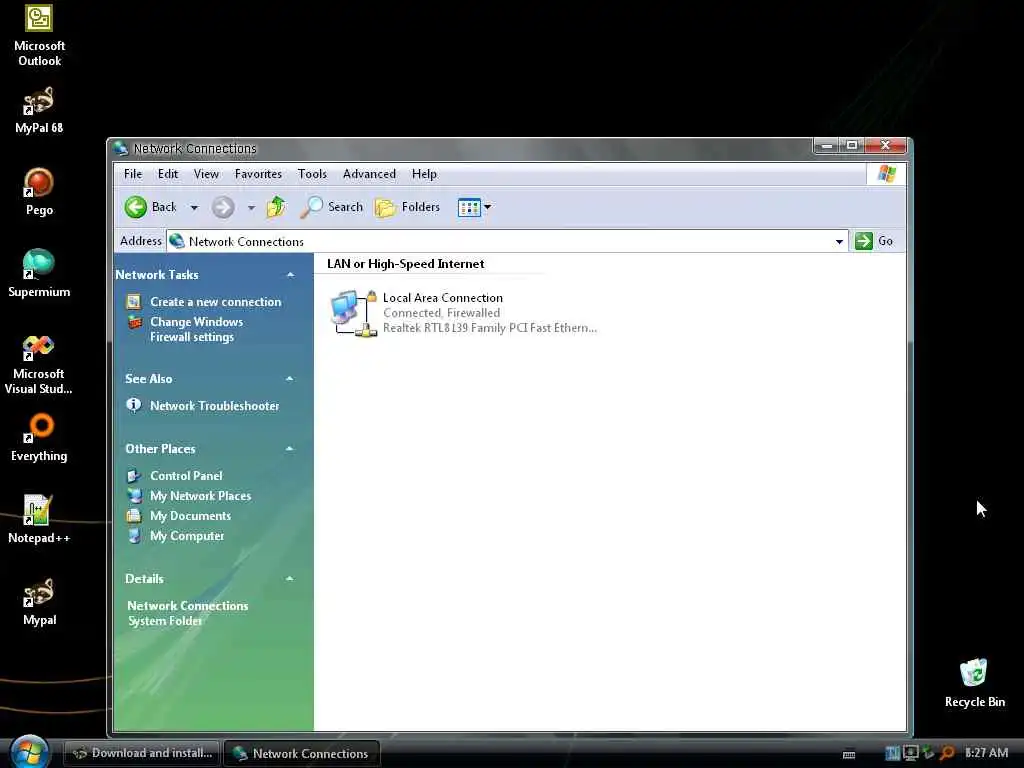Click the green Back arrow icon

[x=136, y=207]
